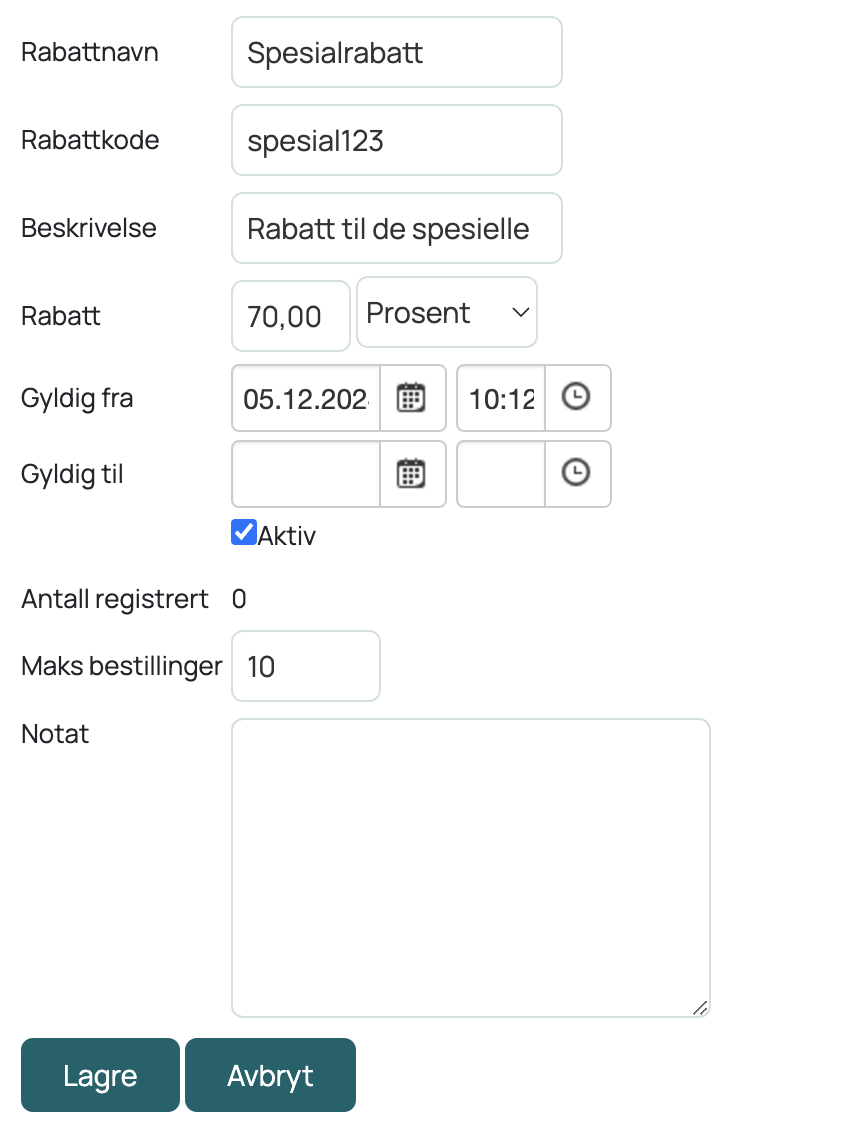
Task: Select the Rabattkode field with spesial123
Action: click(396, 141)
